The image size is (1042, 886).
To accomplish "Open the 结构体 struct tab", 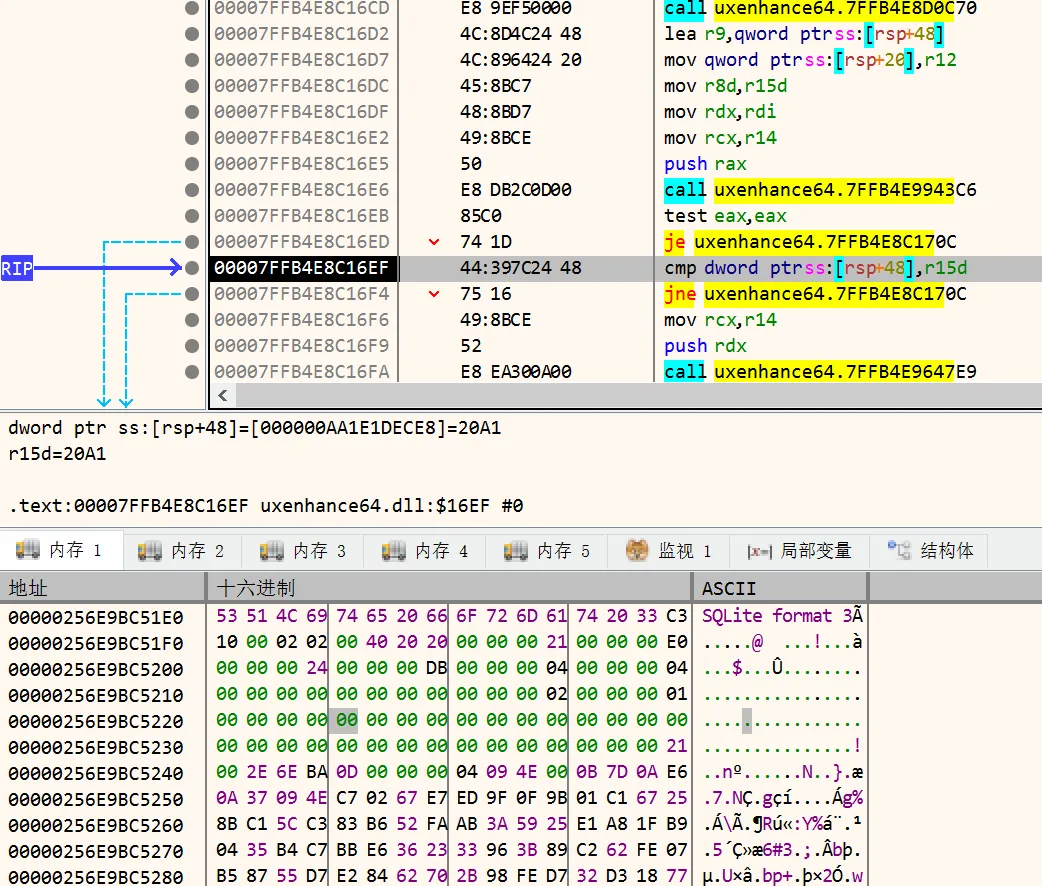I will (x=930, y=550).
